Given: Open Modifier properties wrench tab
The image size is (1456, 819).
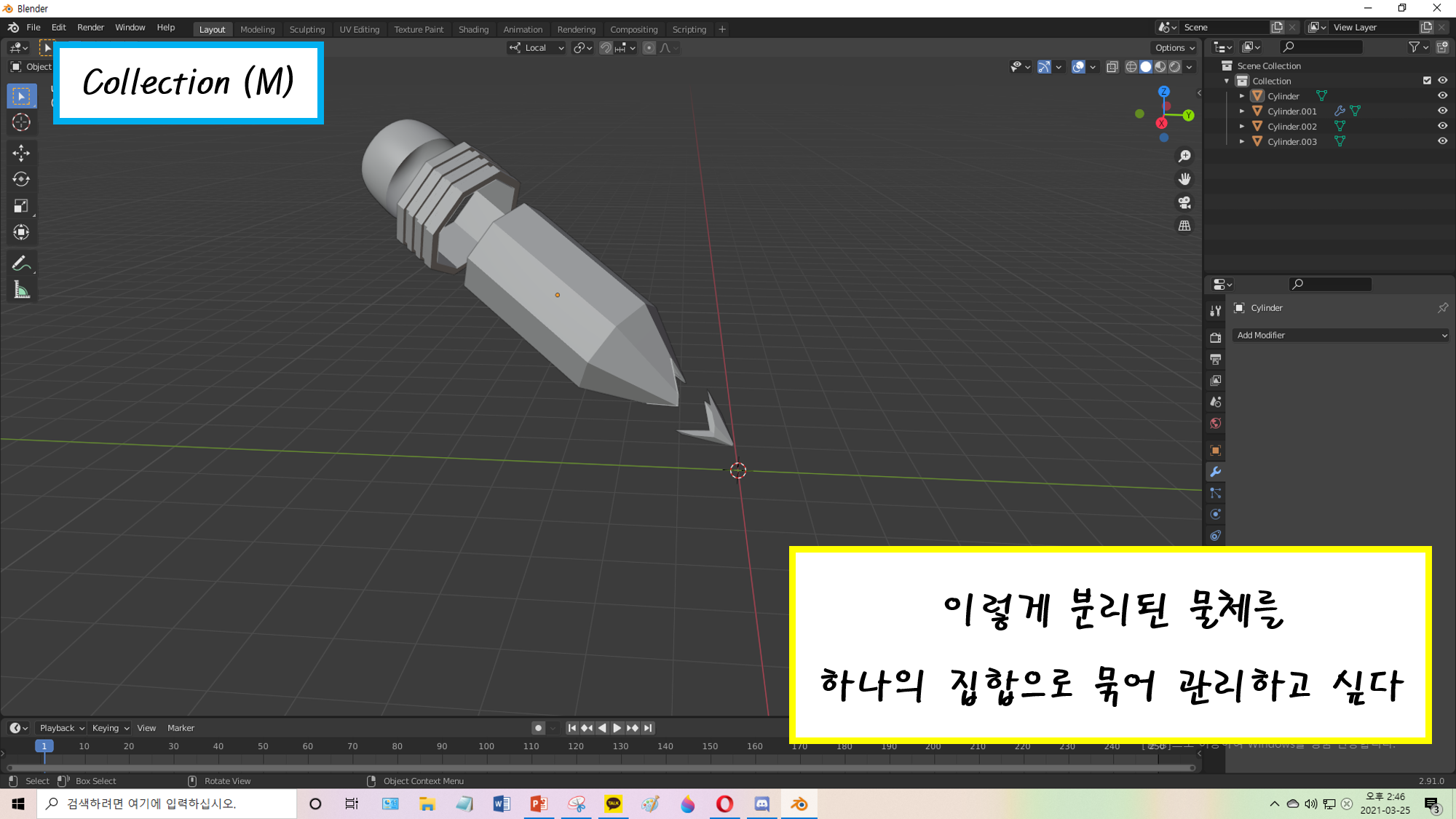Looking at the screenshot, I should (x=1215, y=472).
